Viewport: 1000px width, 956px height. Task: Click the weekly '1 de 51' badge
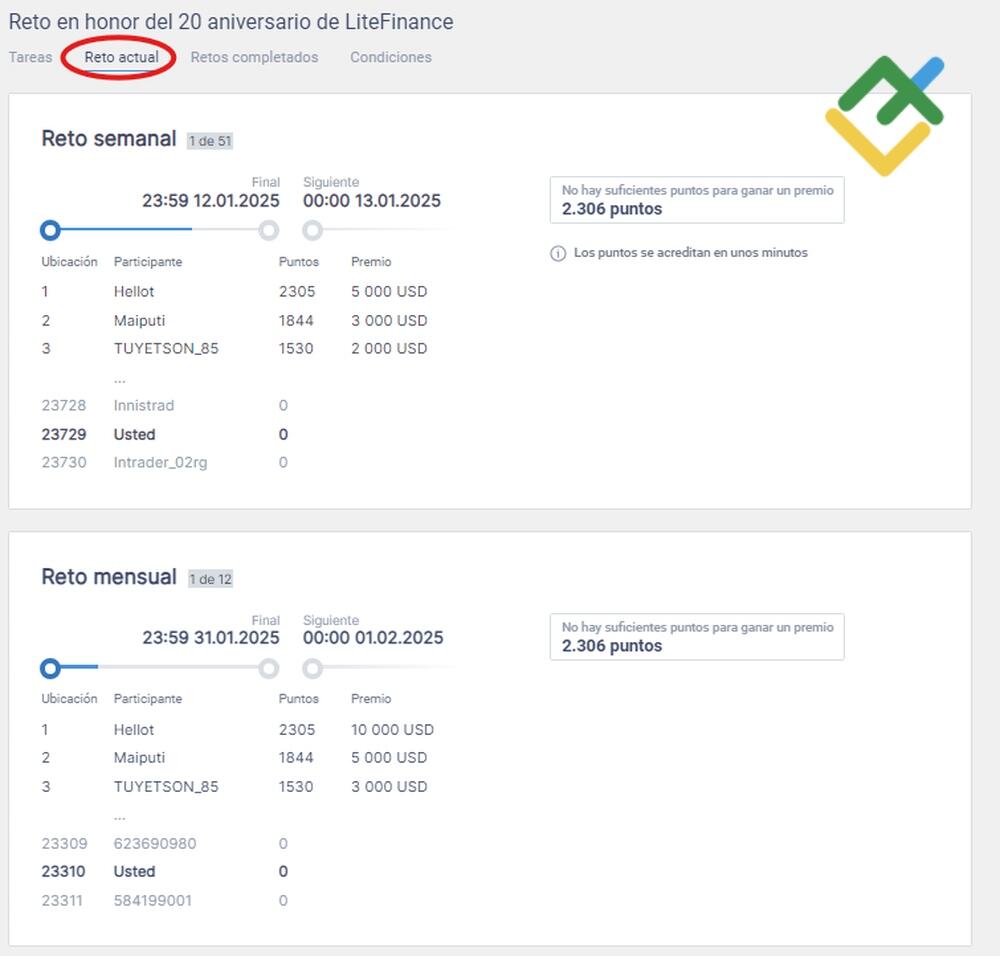click(x=210, y=141)
